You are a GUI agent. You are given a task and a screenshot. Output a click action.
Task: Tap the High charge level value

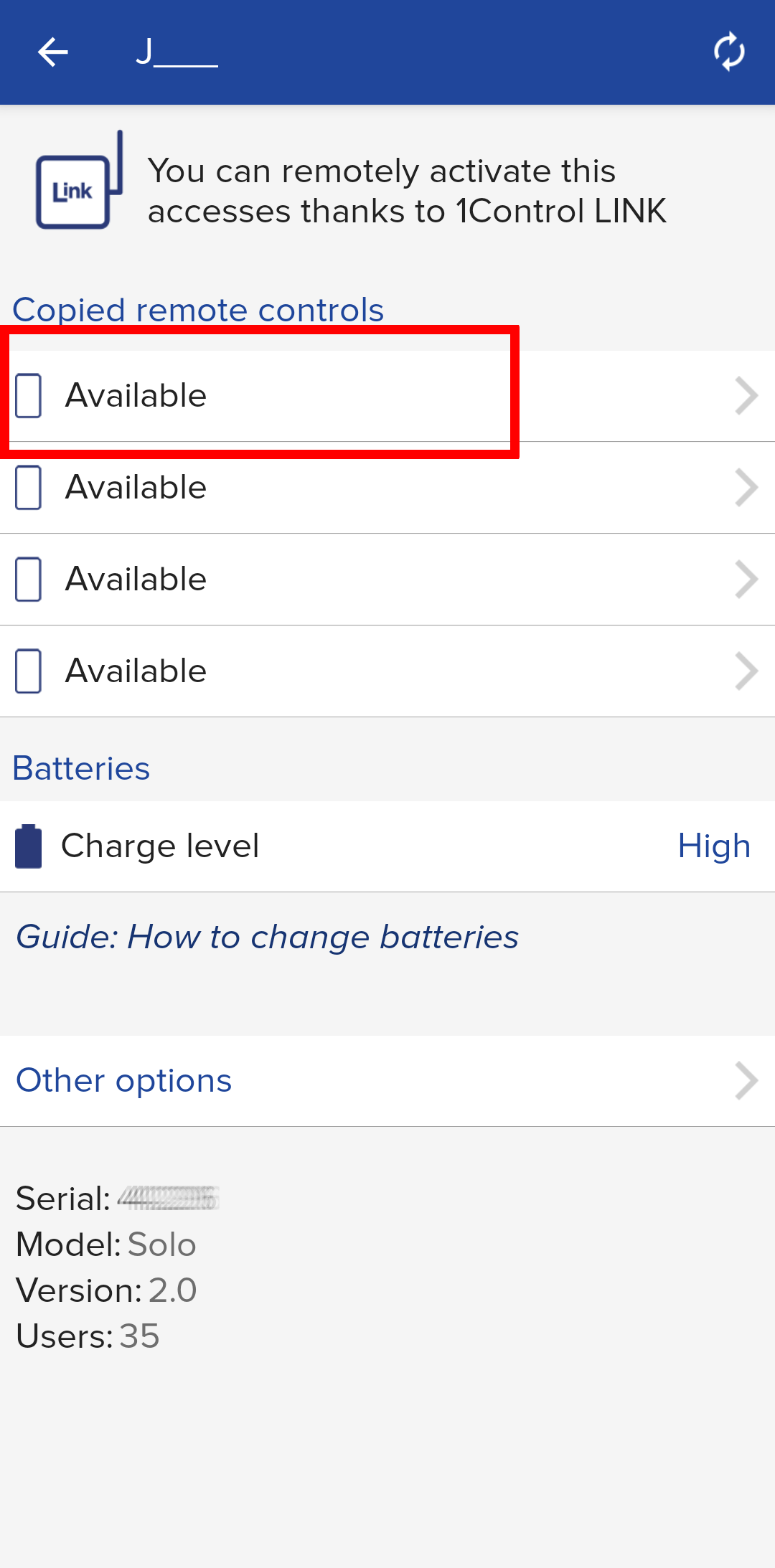[x=714, y=846]
